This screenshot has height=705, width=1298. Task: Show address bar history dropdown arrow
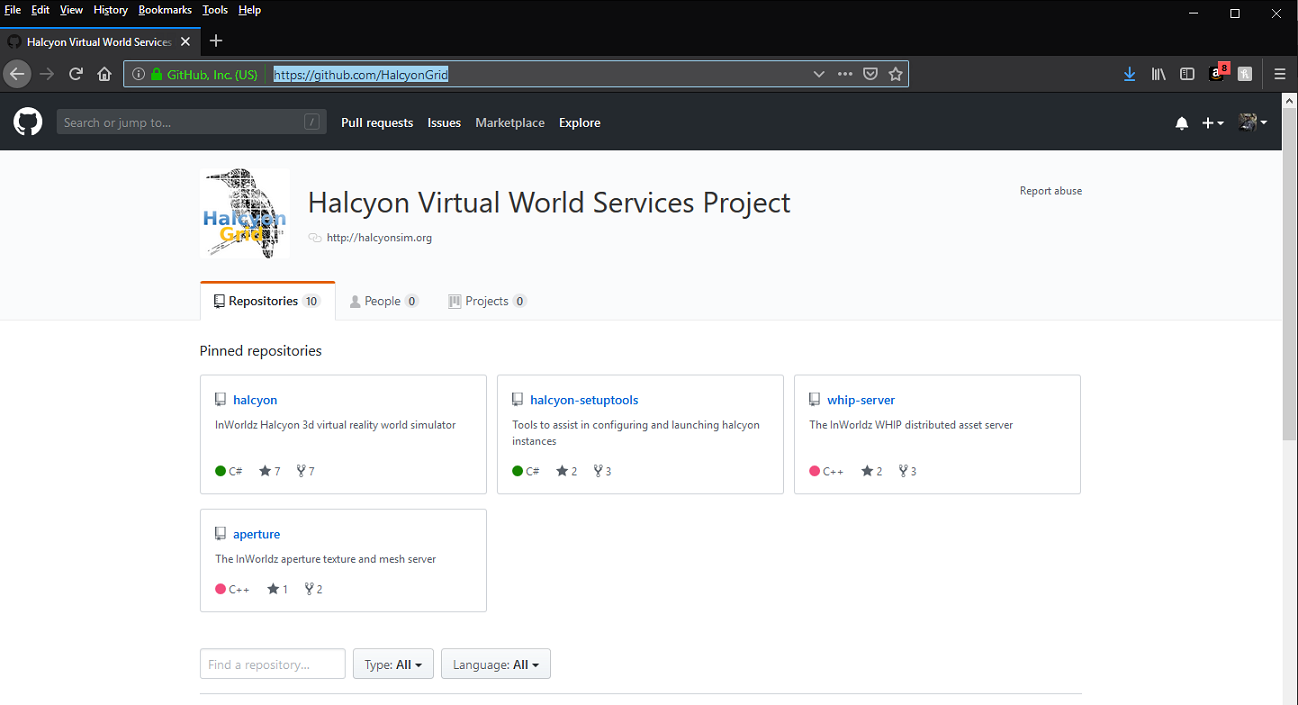819,74
